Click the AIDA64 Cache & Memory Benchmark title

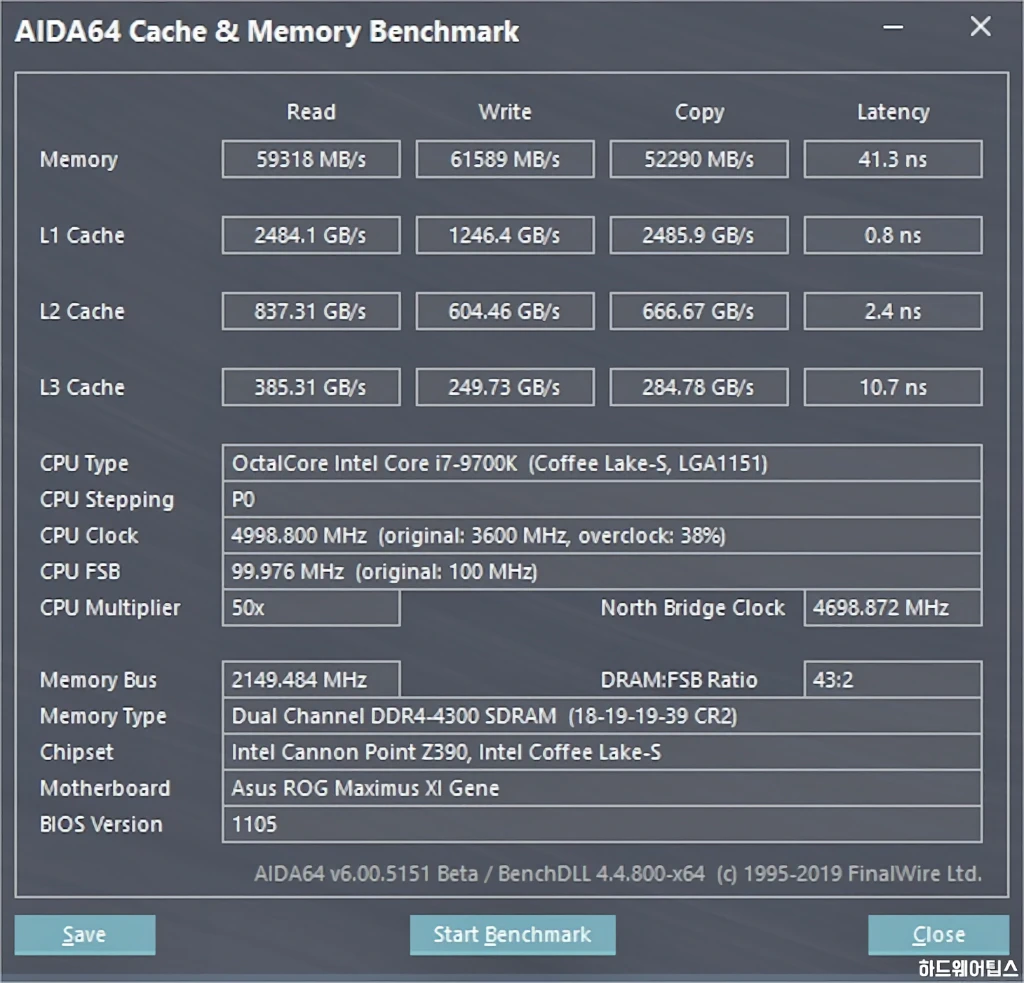pyautogui.click(x=267, y=31)
